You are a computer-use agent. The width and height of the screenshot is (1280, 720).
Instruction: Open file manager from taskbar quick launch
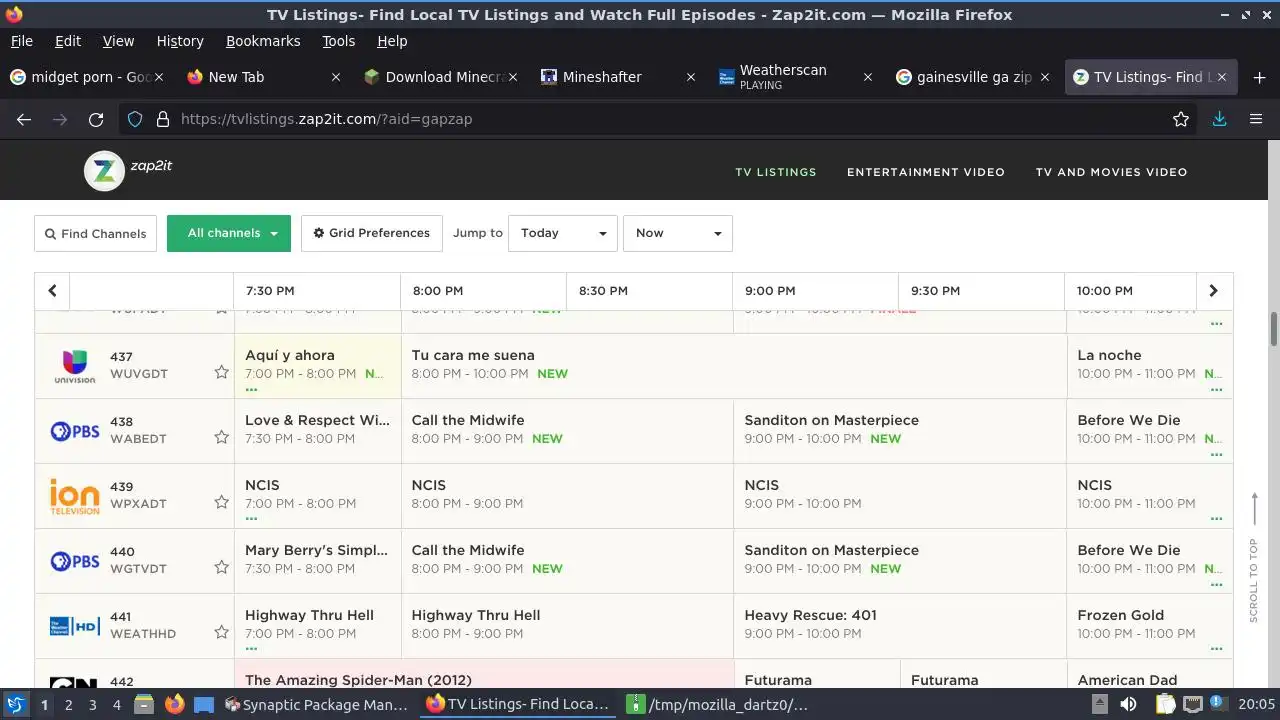144,704
